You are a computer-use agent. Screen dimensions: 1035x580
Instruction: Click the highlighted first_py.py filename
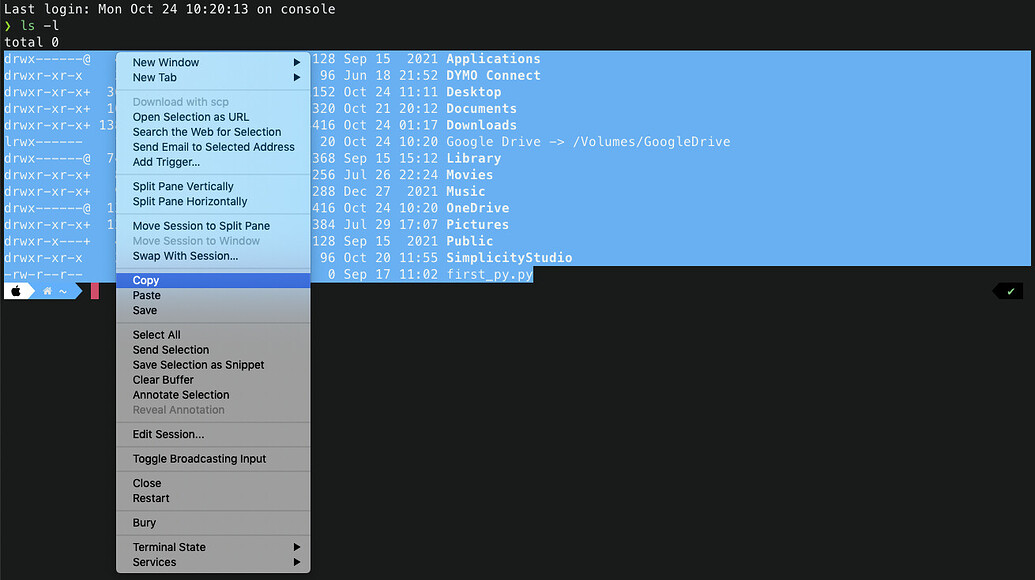tap(488, 274)
